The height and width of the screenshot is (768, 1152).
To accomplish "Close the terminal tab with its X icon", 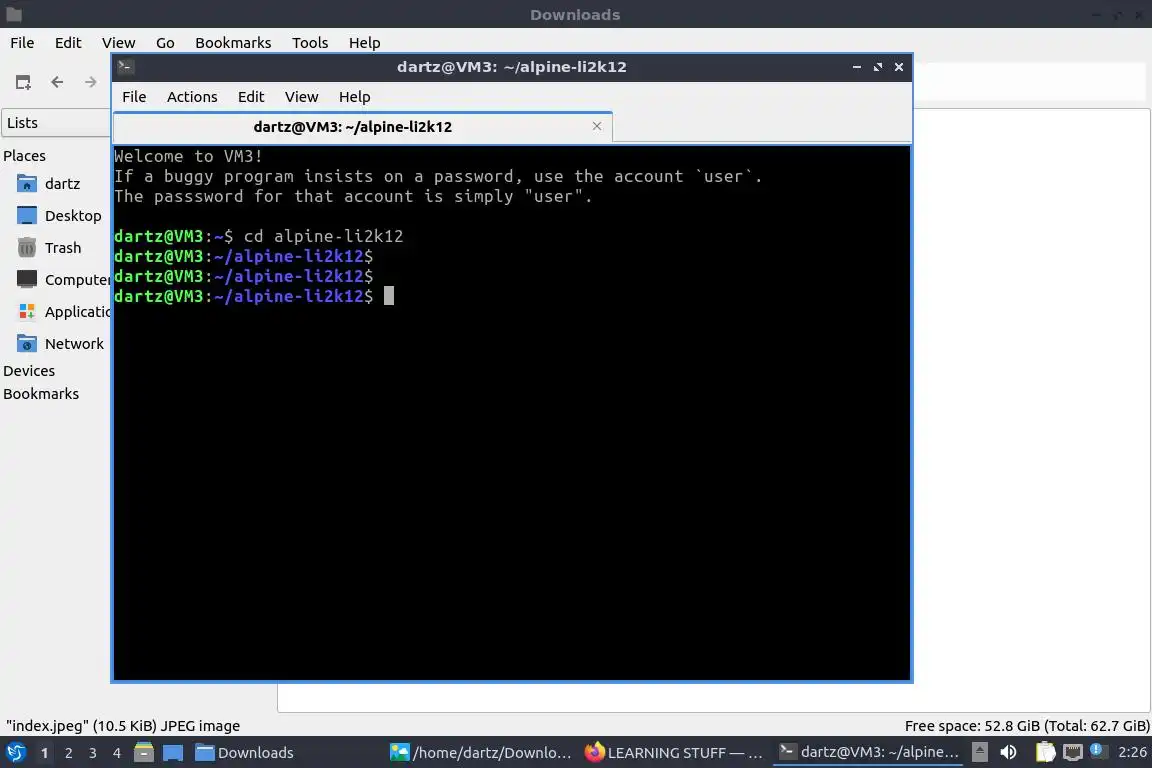I will click(597, 126).
